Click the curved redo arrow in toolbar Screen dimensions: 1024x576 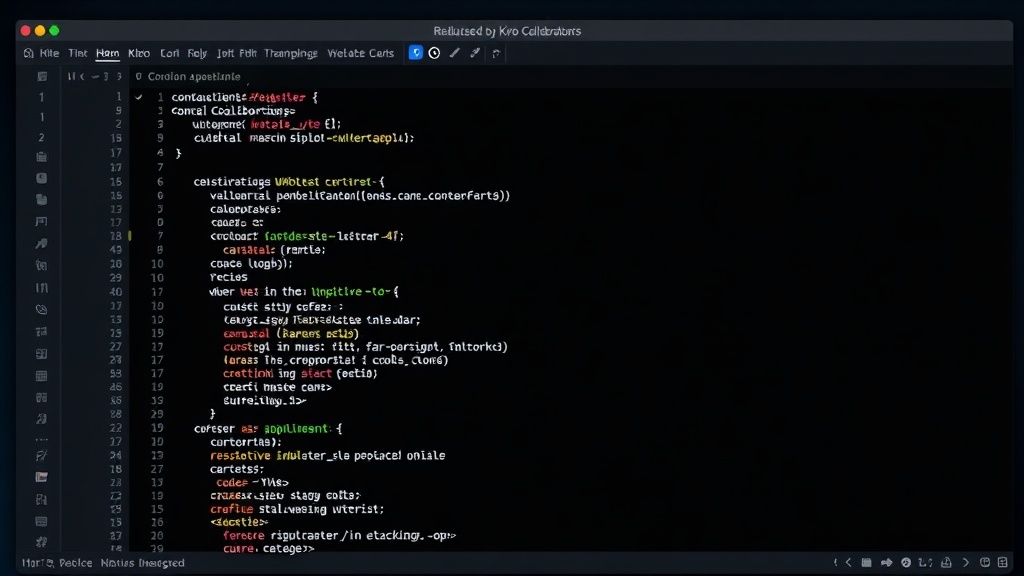(x=496, y=54)
